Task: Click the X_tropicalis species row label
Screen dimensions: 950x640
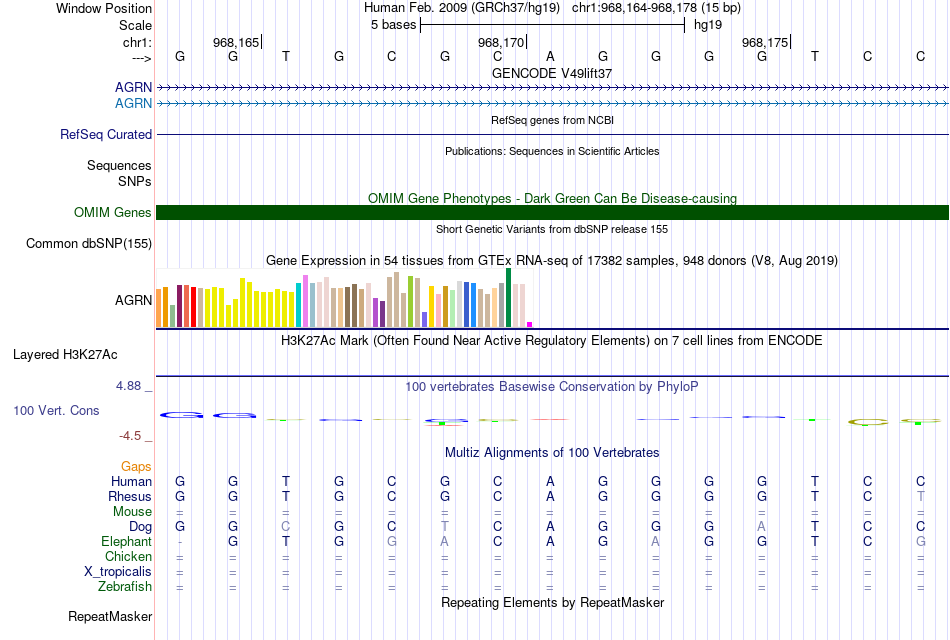Action: [x=118, y=572]
